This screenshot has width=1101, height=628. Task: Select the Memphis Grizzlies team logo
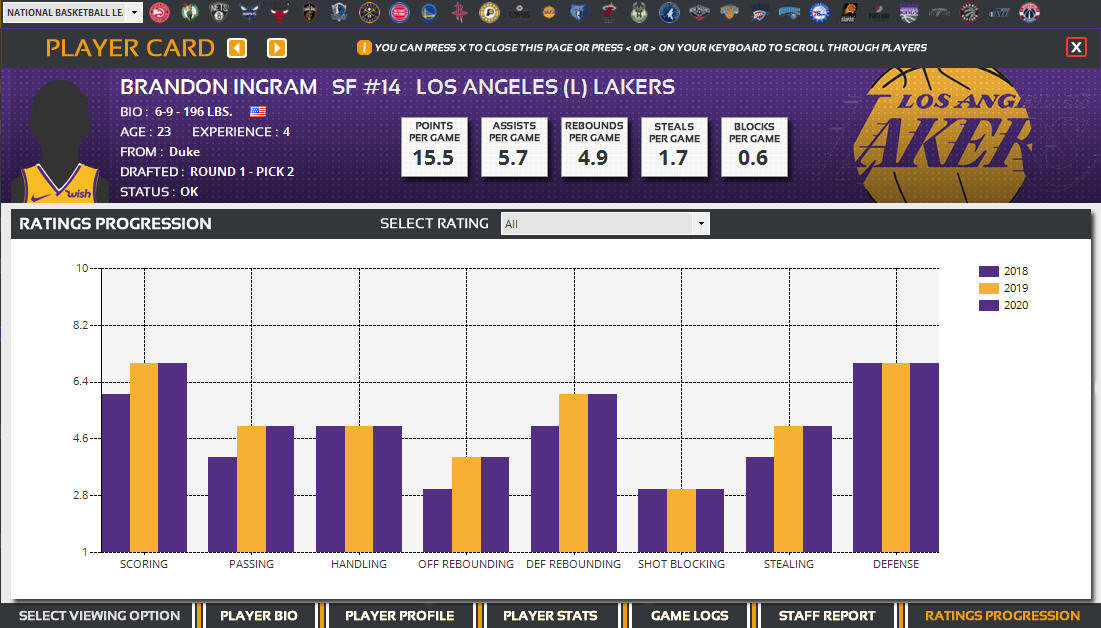[579, 12]
